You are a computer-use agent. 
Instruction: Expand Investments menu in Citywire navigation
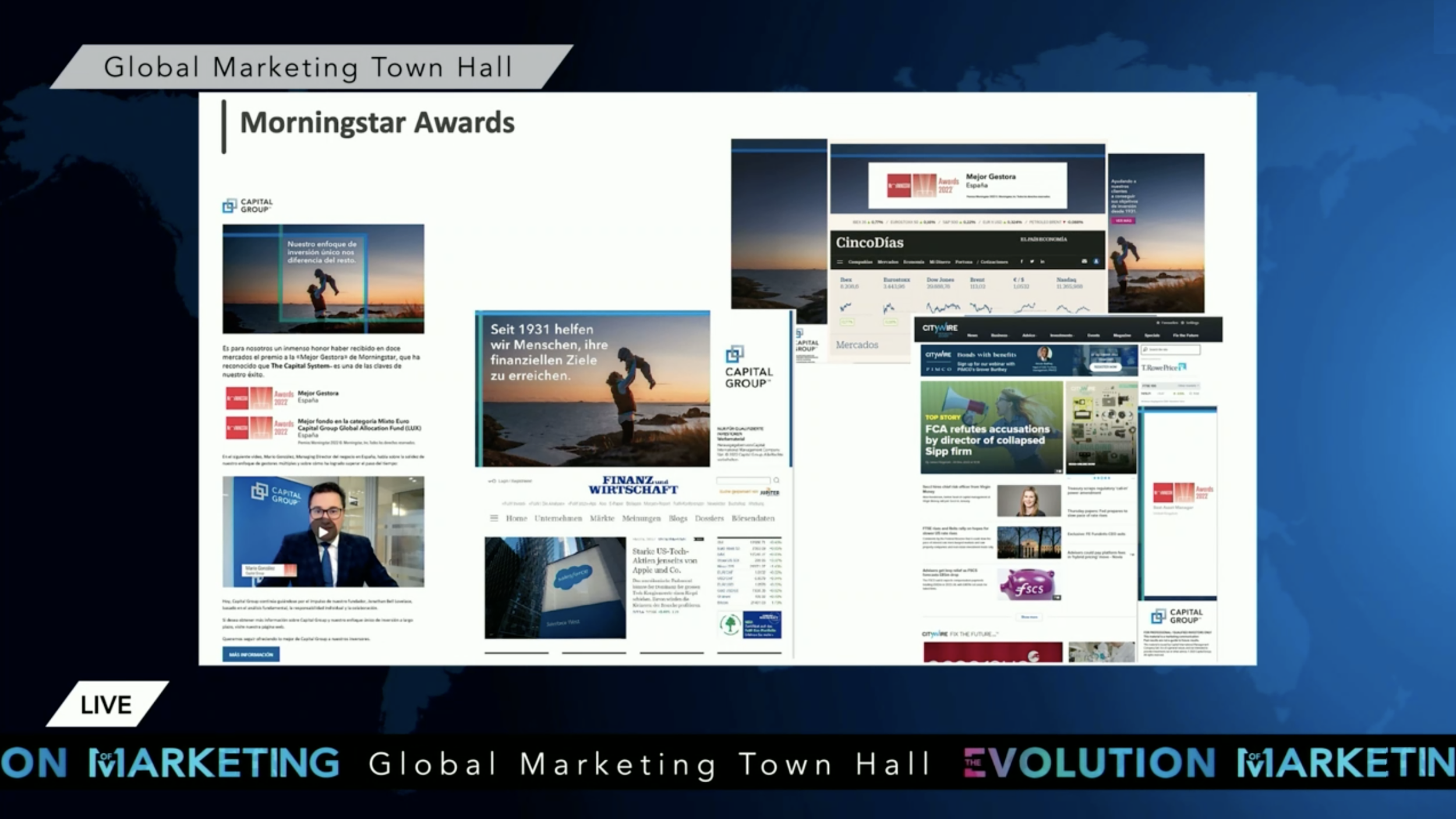pos(1061,335)
